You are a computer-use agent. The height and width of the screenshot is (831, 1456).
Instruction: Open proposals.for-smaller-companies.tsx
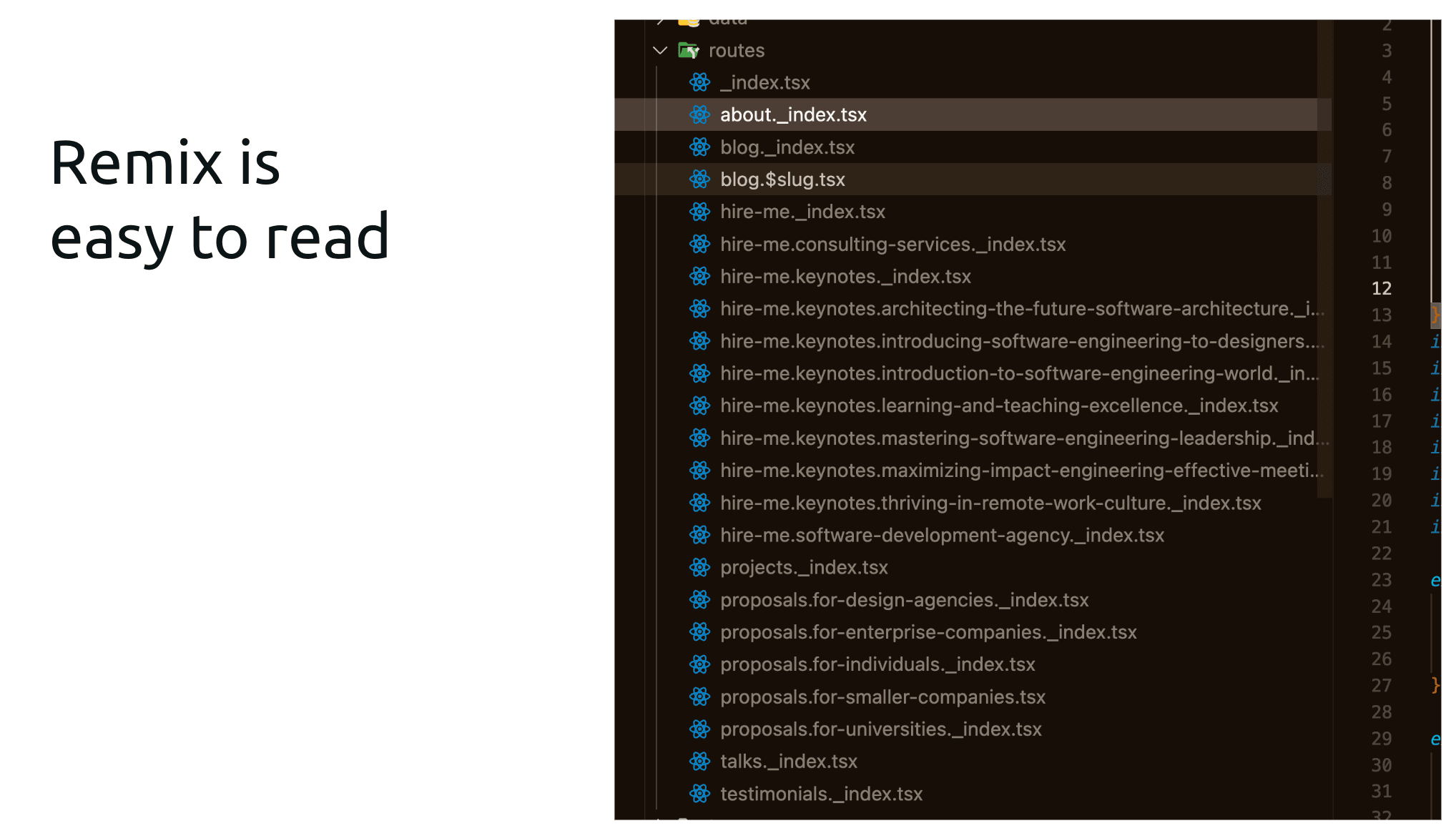[882, 697]
